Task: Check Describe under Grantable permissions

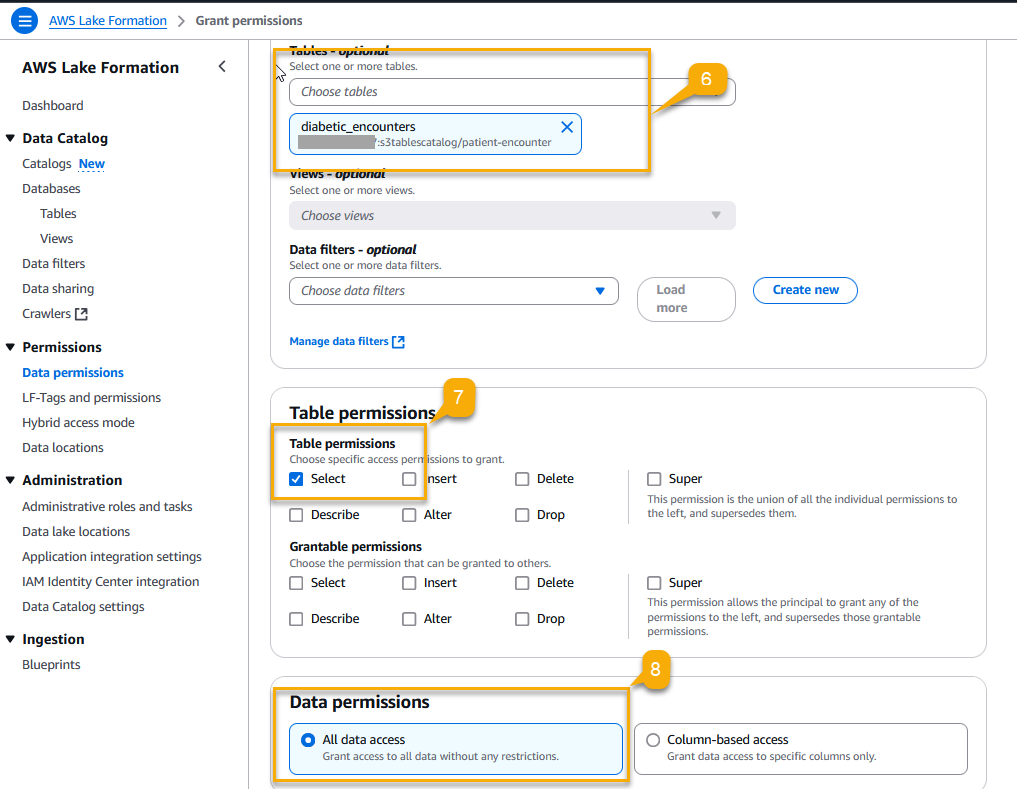Action: coord(295,618)
